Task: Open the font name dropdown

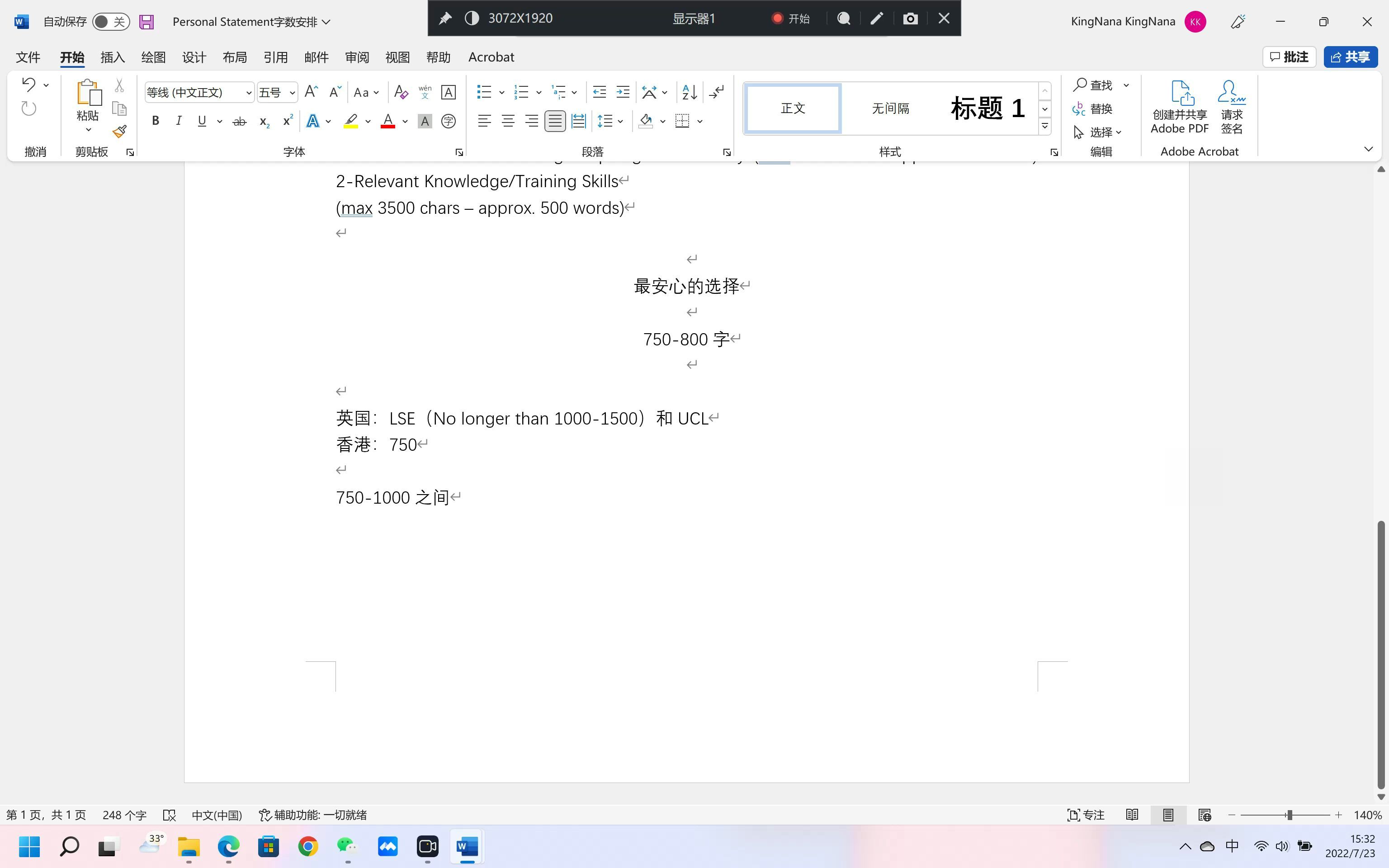Action: [x=249, y=92]
